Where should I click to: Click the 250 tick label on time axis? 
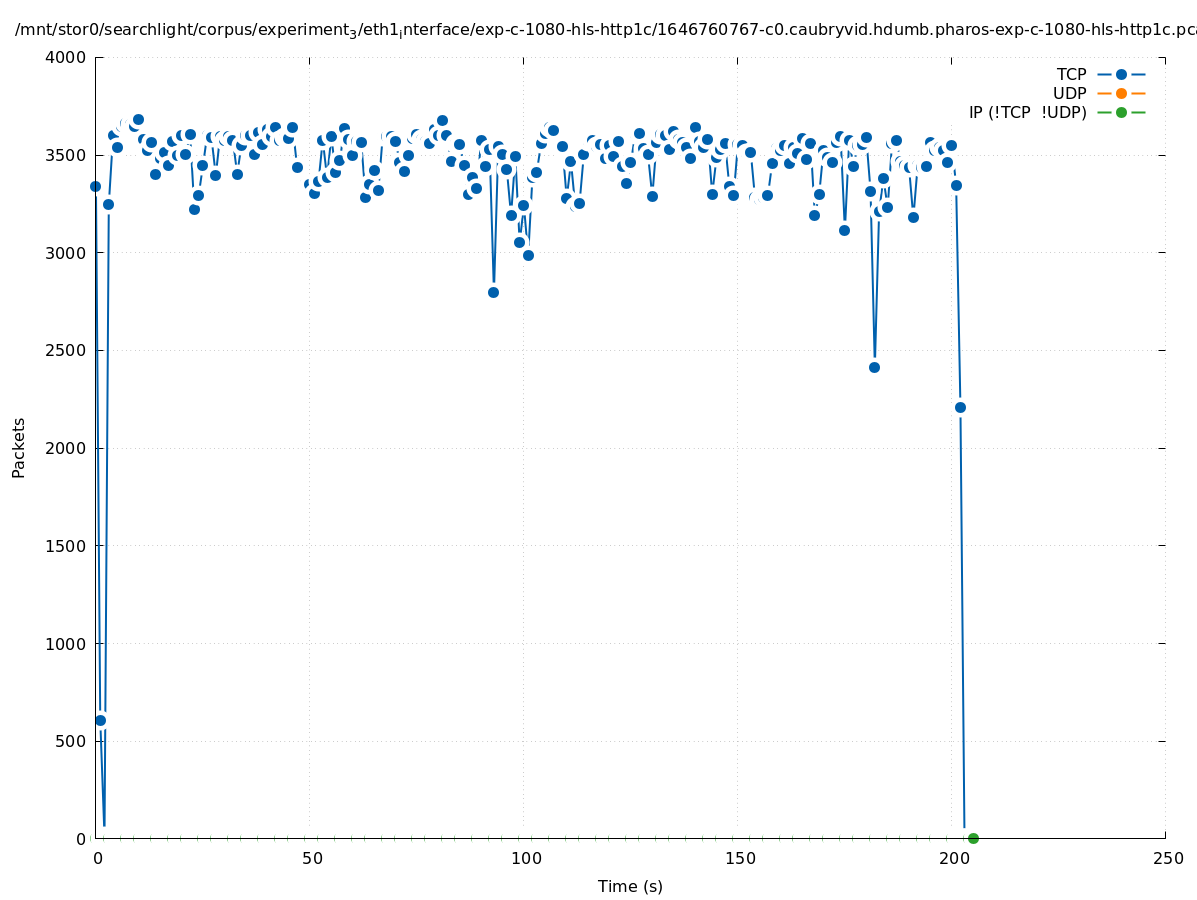click(x=1165, y=858)
